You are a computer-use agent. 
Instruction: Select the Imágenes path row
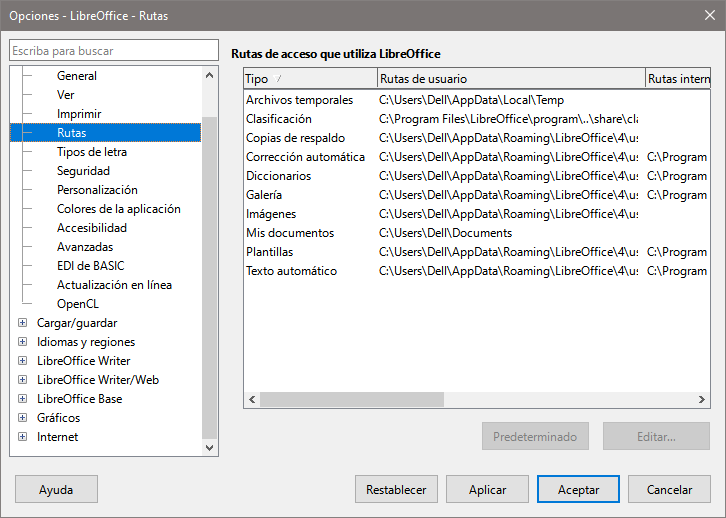476,214
